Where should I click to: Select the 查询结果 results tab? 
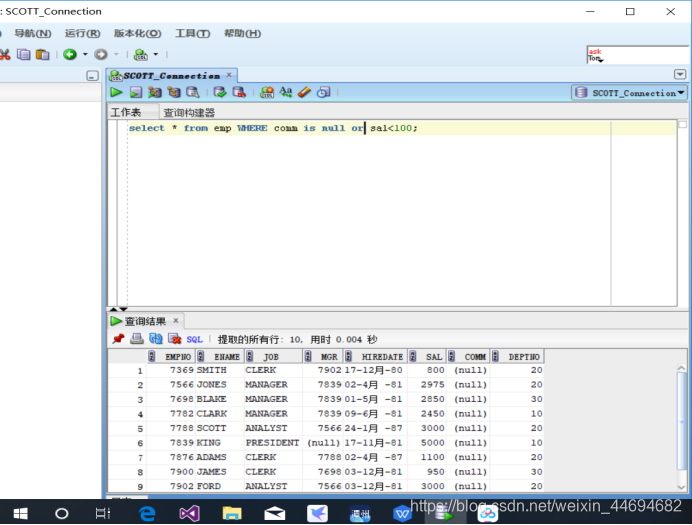click(145, 321)
